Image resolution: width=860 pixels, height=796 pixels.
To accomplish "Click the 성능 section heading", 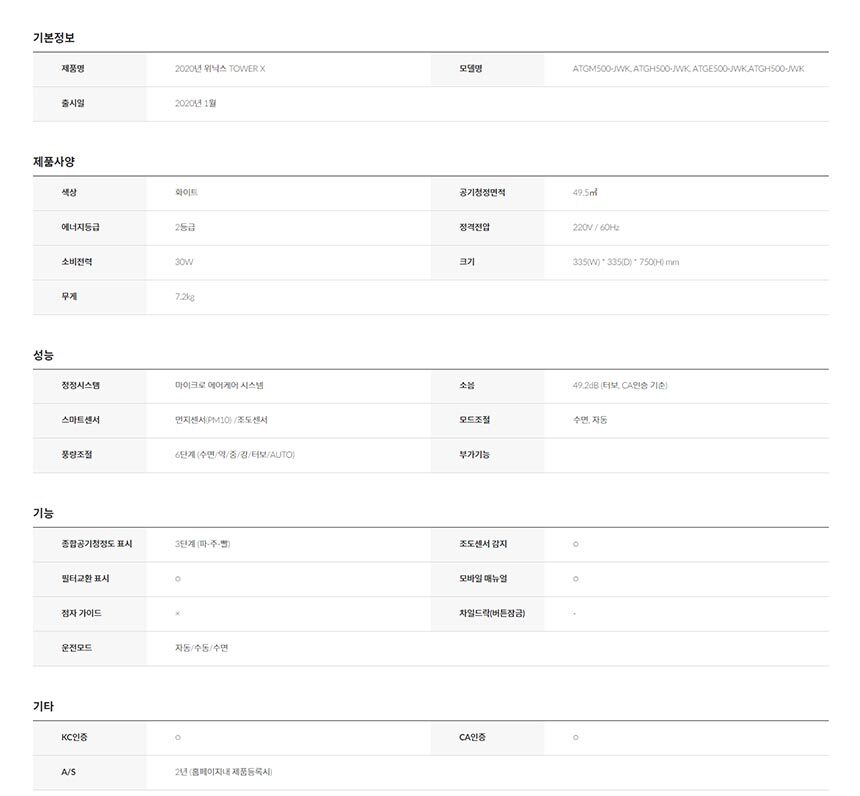I will [43, 354].
